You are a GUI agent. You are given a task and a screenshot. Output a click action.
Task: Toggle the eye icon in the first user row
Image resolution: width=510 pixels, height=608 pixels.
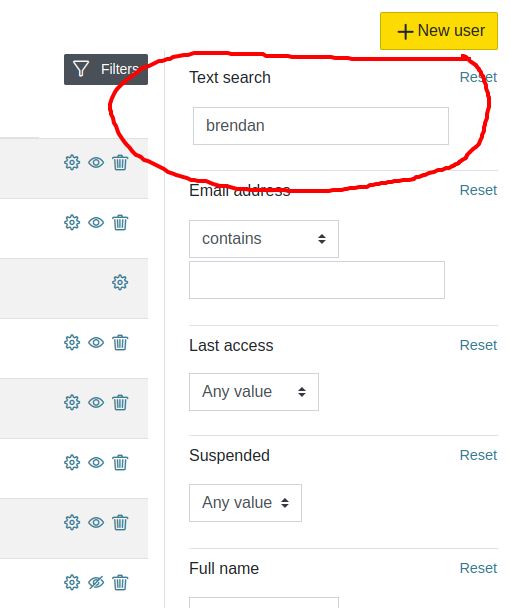96,162
